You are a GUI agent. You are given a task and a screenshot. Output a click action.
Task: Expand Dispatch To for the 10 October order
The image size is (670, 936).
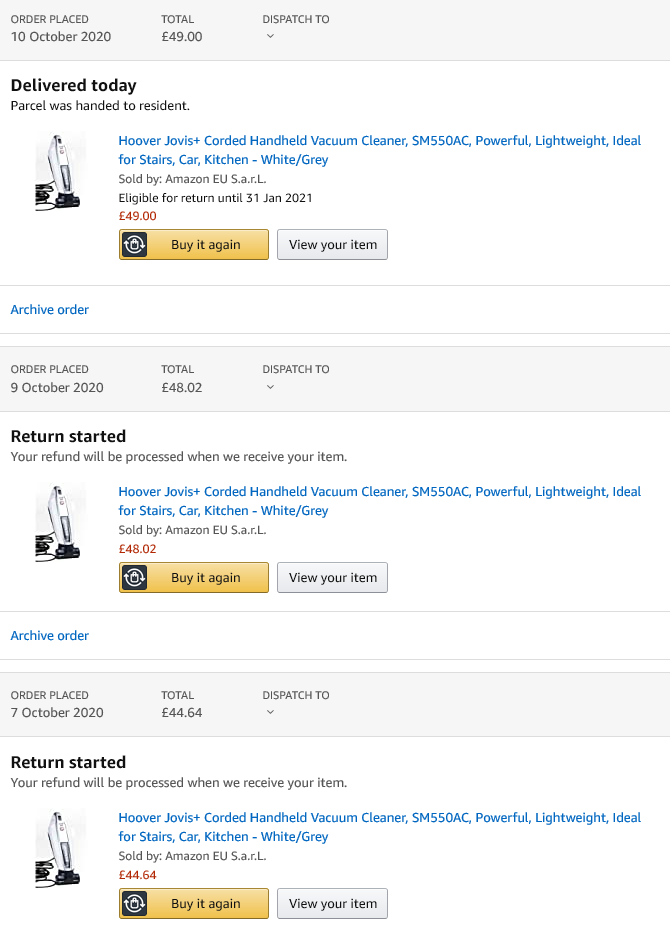[x=271, y=36]
